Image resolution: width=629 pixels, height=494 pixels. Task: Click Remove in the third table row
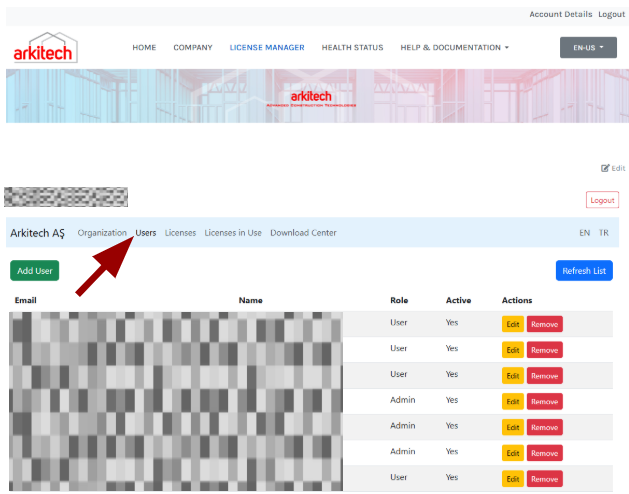[x=544, y=376]
